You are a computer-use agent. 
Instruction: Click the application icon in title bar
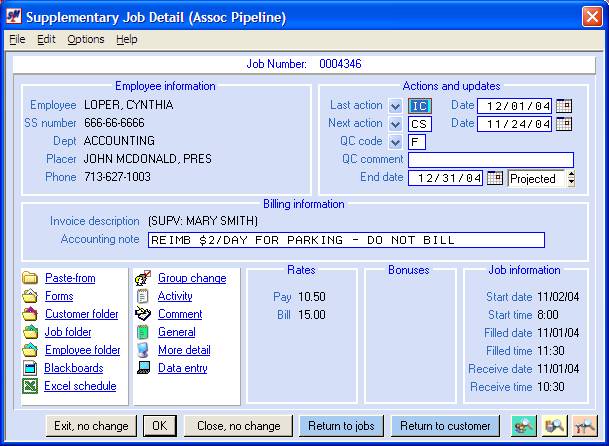click(14, 17)
